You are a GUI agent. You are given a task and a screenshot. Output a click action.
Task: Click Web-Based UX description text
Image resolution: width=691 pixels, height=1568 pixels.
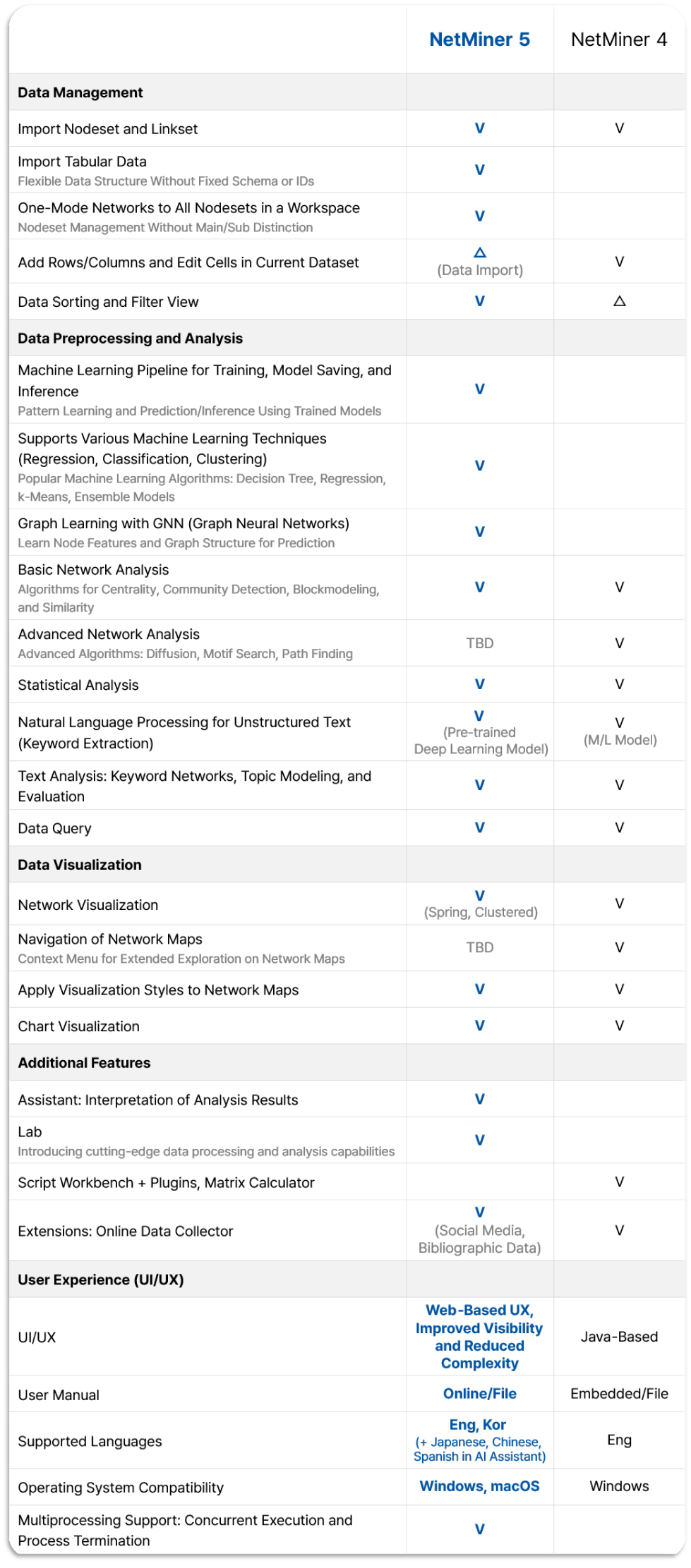click(x=479, y=1337)
